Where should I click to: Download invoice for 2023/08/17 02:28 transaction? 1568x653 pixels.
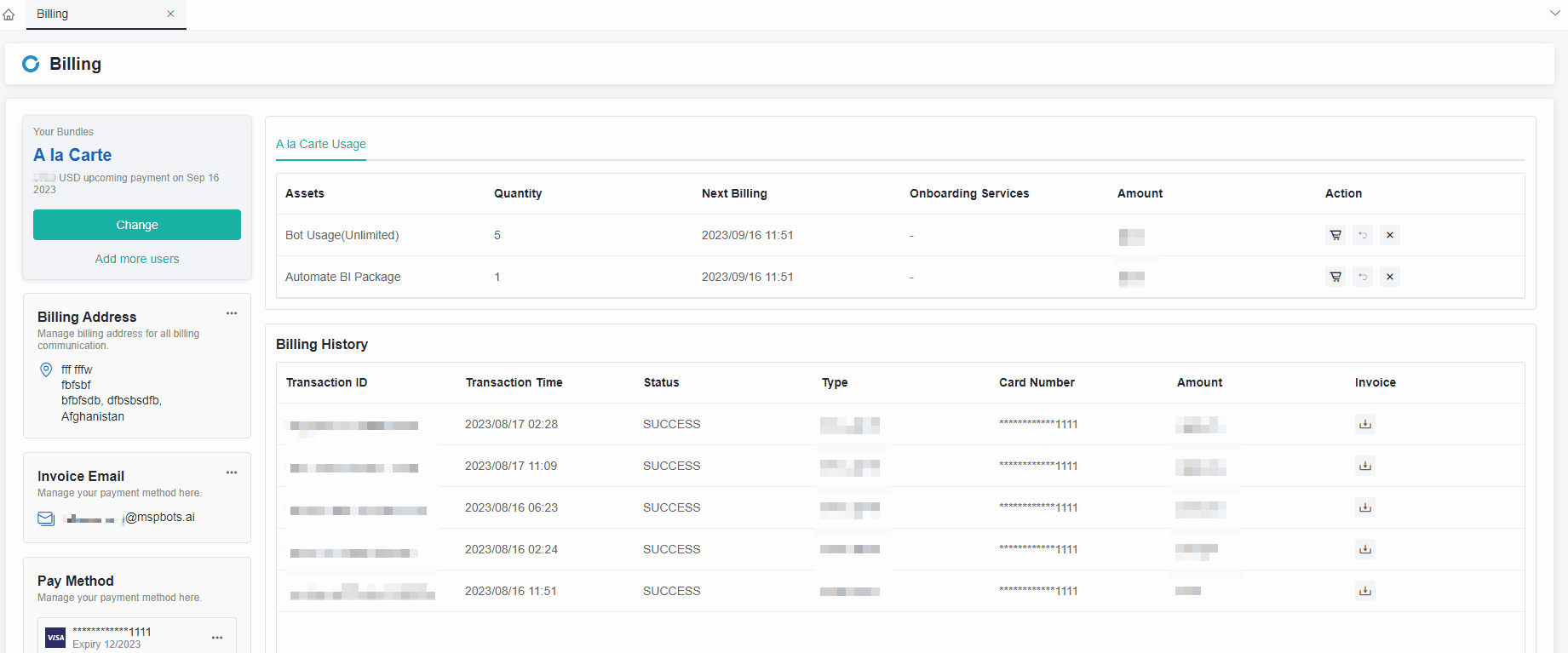point(1365,424)
